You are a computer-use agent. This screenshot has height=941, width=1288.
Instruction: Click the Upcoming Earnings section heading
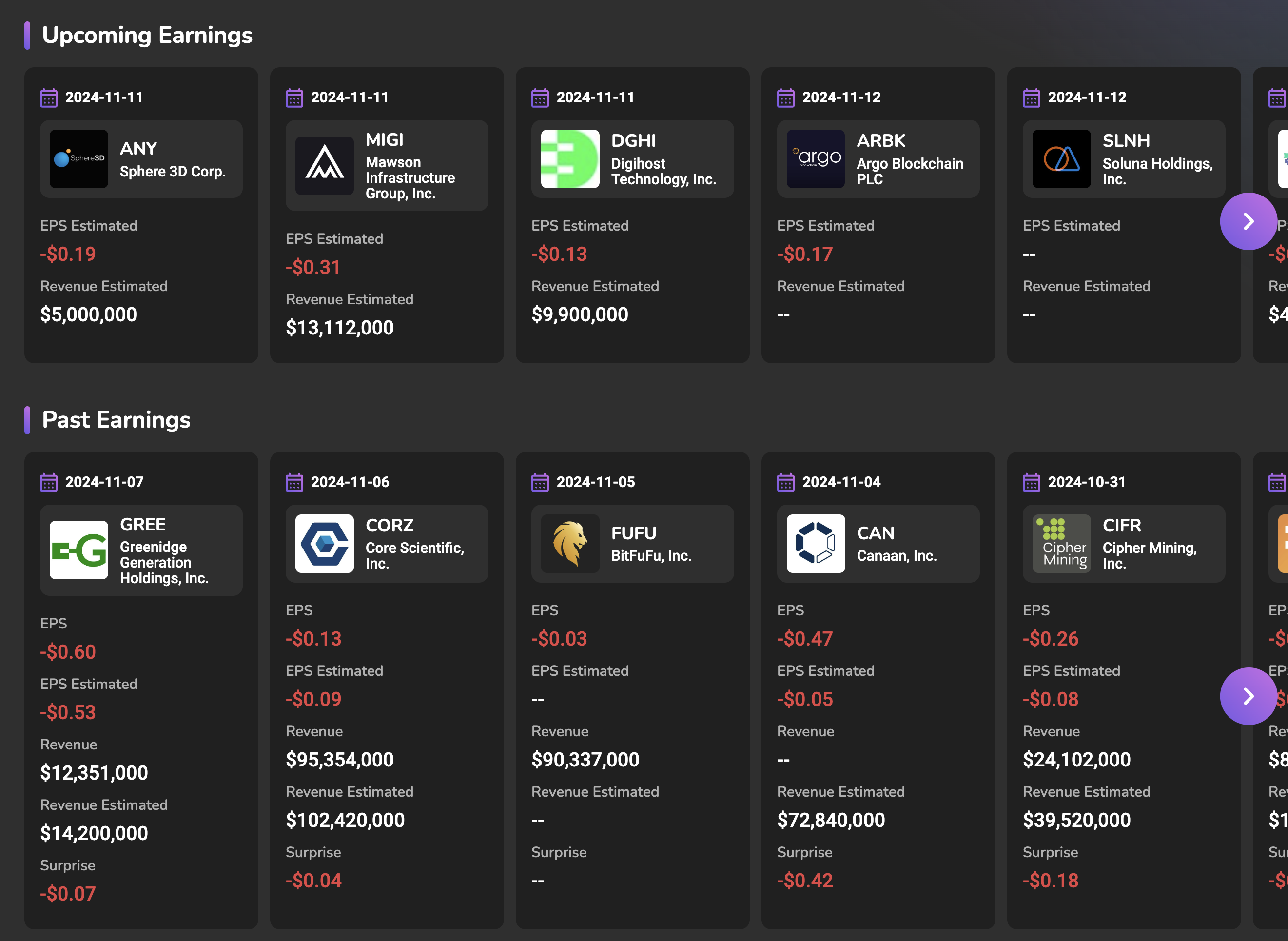[x=147, y=35]
